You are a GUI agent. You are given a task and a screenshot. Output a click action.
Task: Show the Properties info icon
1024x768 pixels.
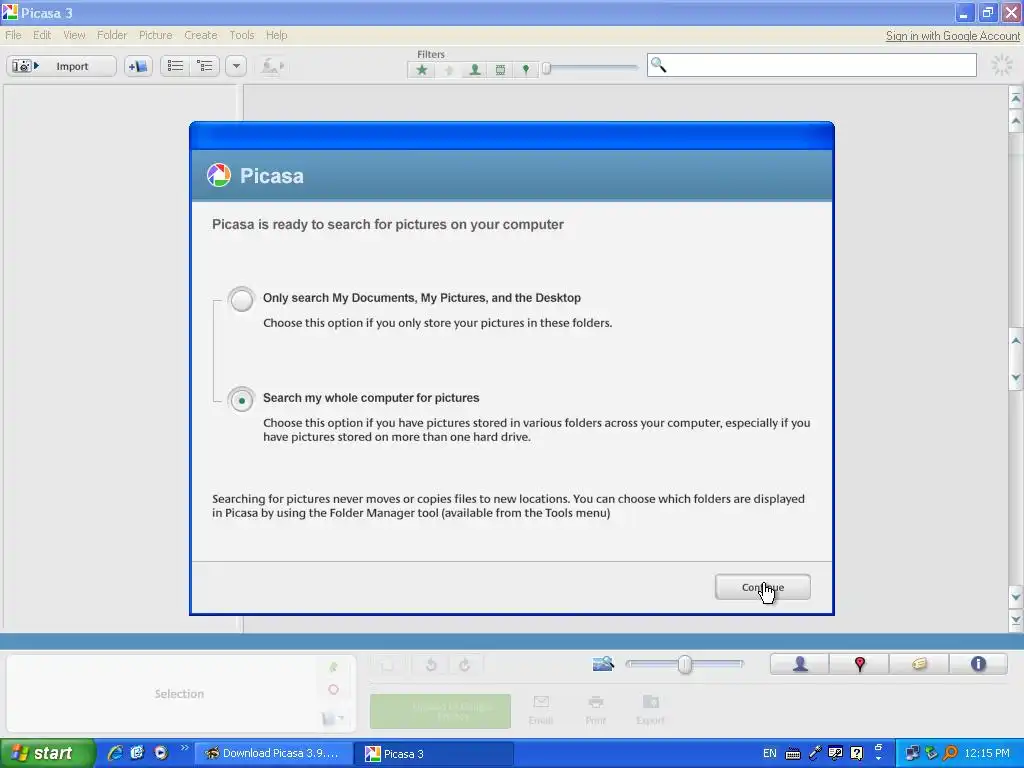pos(978,664)
